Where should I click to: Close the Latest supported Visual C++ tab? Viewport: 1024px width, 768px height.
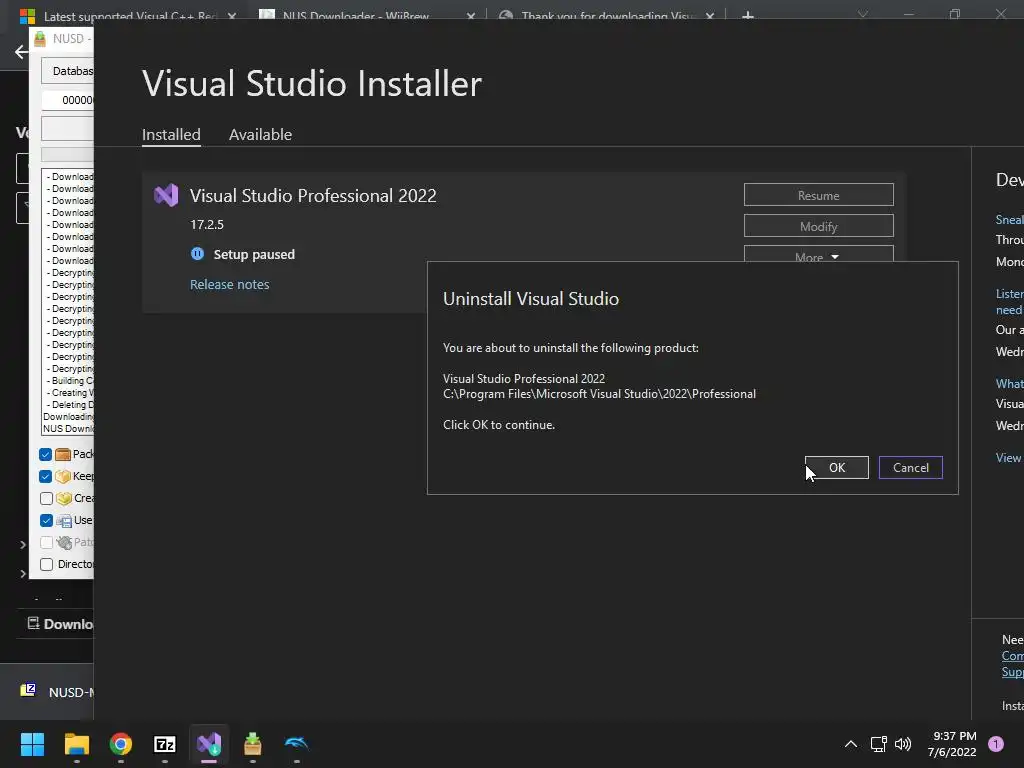point(232,16)
